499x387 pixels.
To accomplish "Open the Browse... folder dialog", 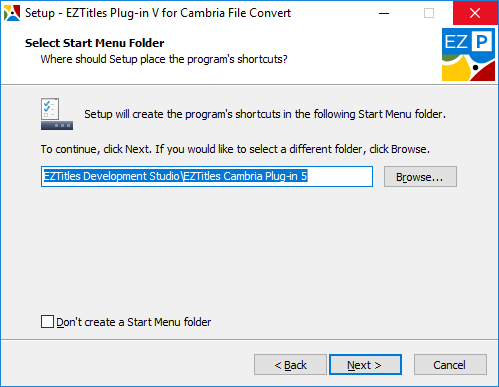I will tap(420, 177).
